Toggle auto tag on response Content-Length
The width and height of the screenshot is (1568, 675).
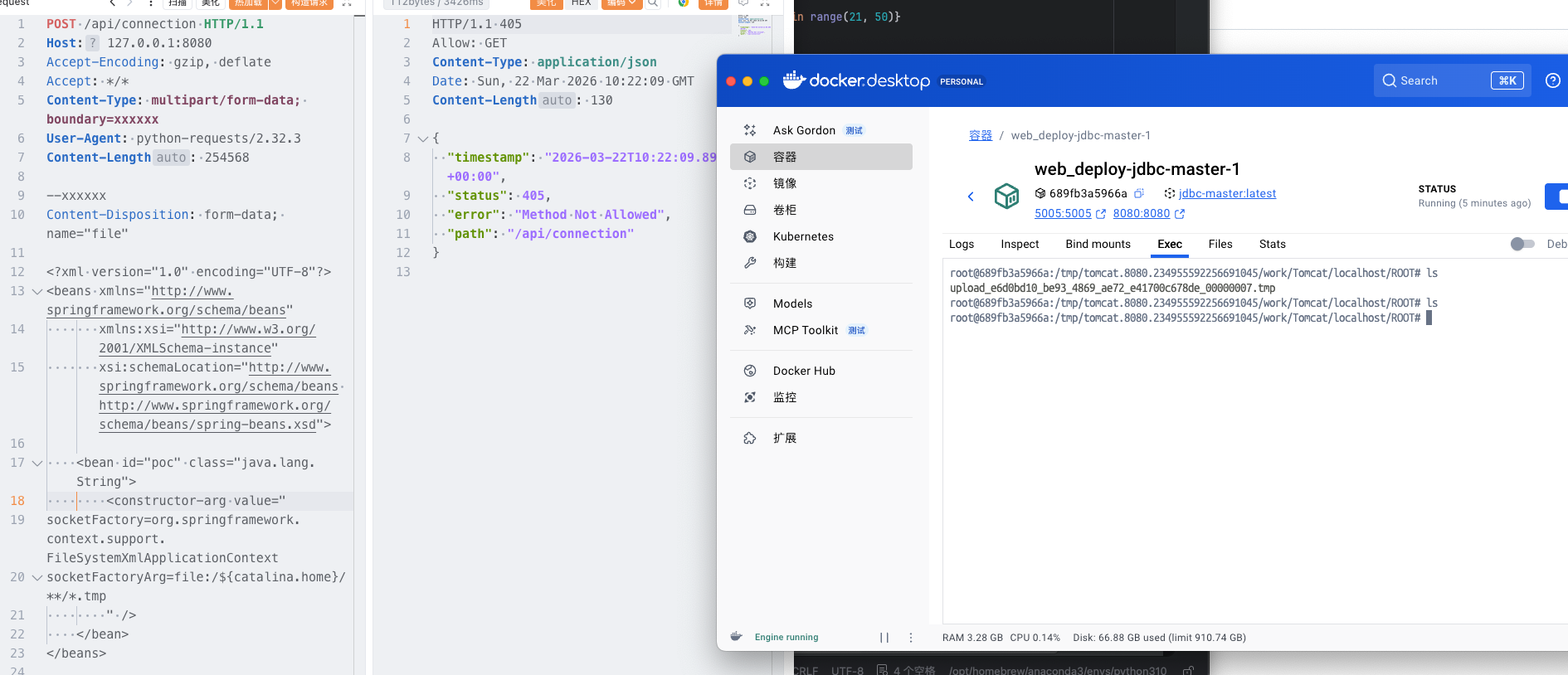click(558, 100)
